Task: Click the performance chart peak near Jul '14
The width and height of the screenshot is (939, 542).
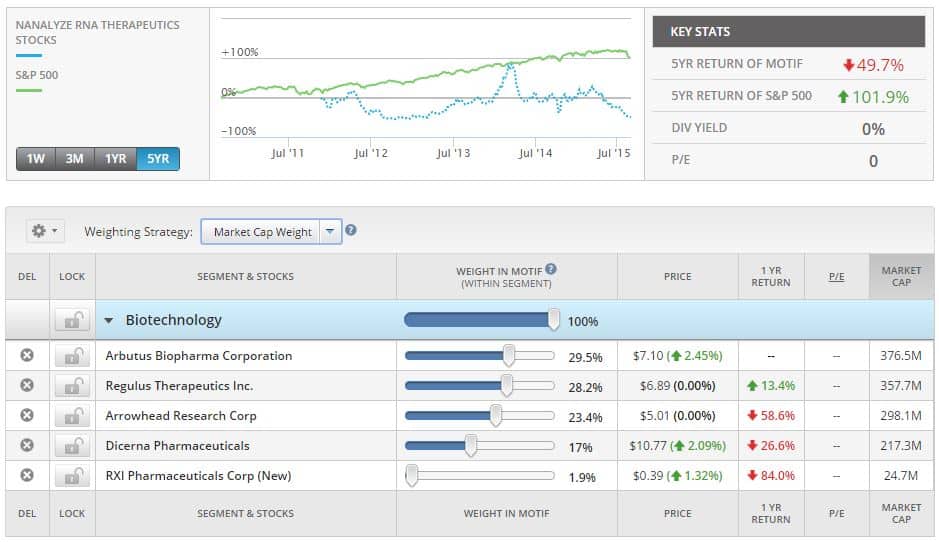Action: click(x=513, y=64)
